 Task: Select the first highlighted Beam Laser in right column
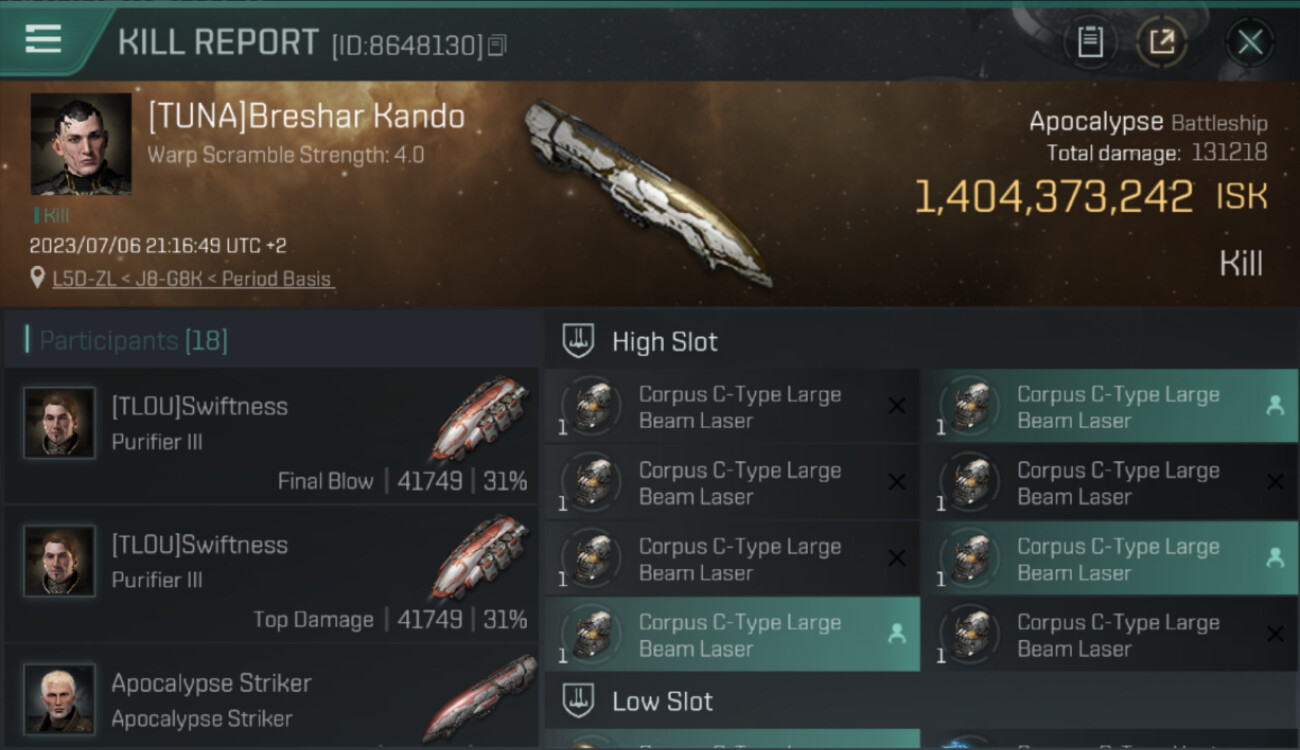tap(1109, 407)
